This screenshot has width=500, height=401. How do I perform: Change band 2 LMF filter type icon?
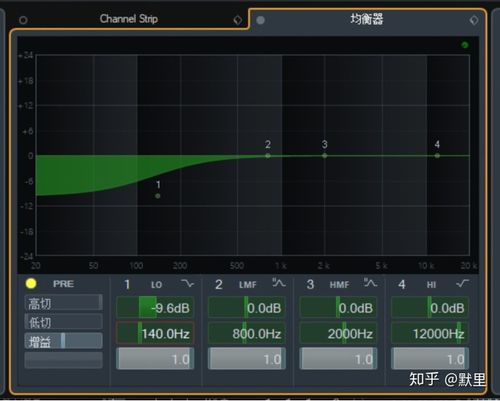(279, 283)
